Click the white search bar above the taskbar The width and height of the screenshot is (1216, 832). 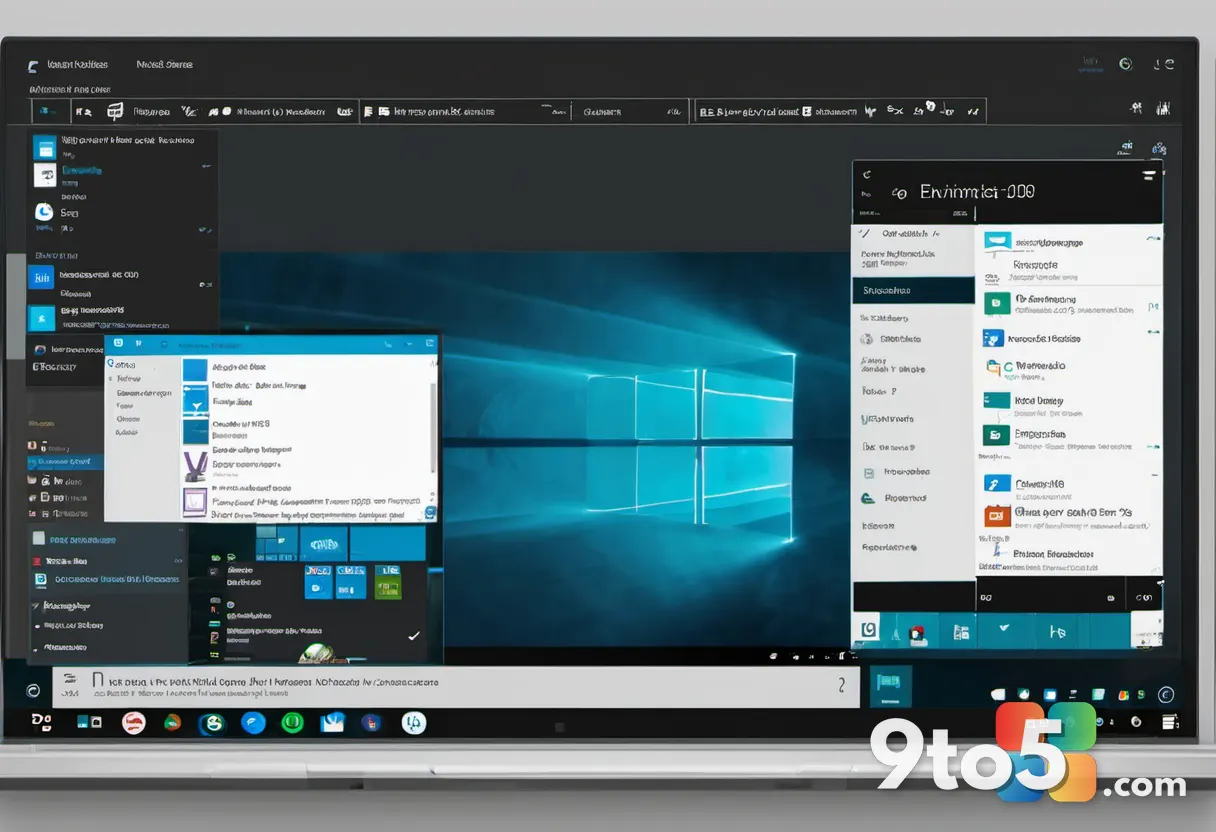tap(455, 687)
